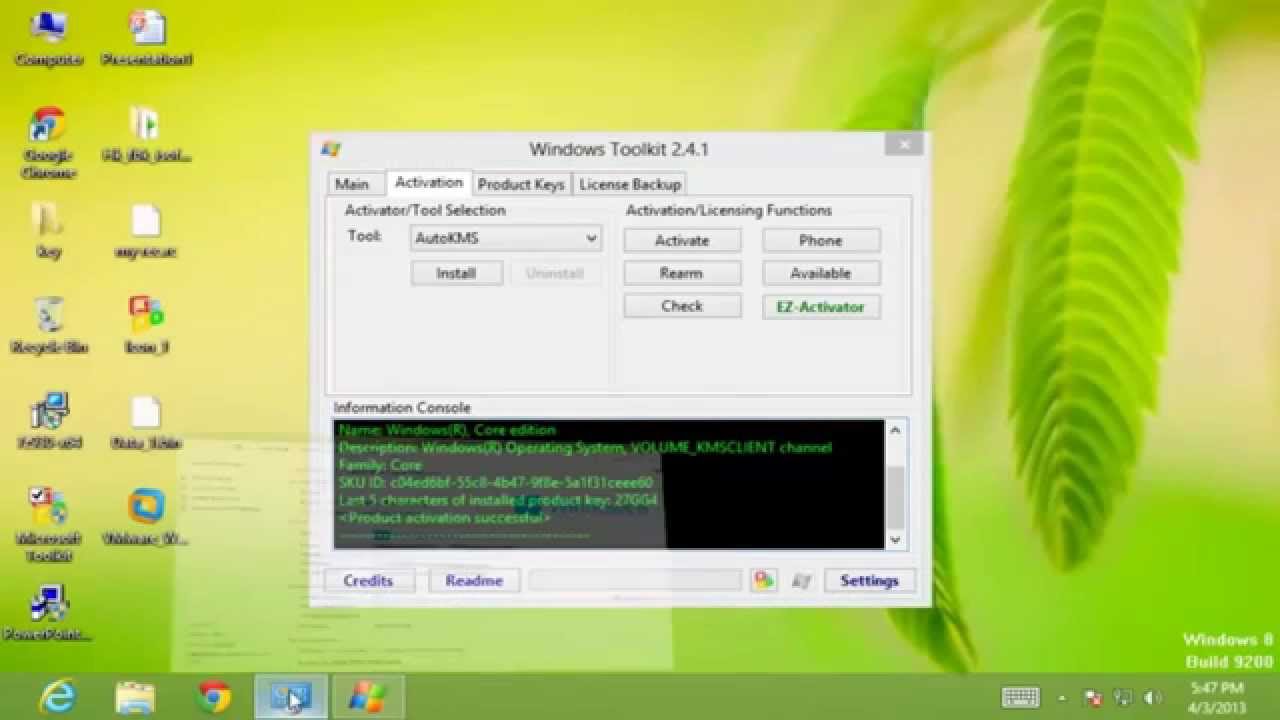
Task: Show hidden system tray icons
Action: [x=1062, y=698]
